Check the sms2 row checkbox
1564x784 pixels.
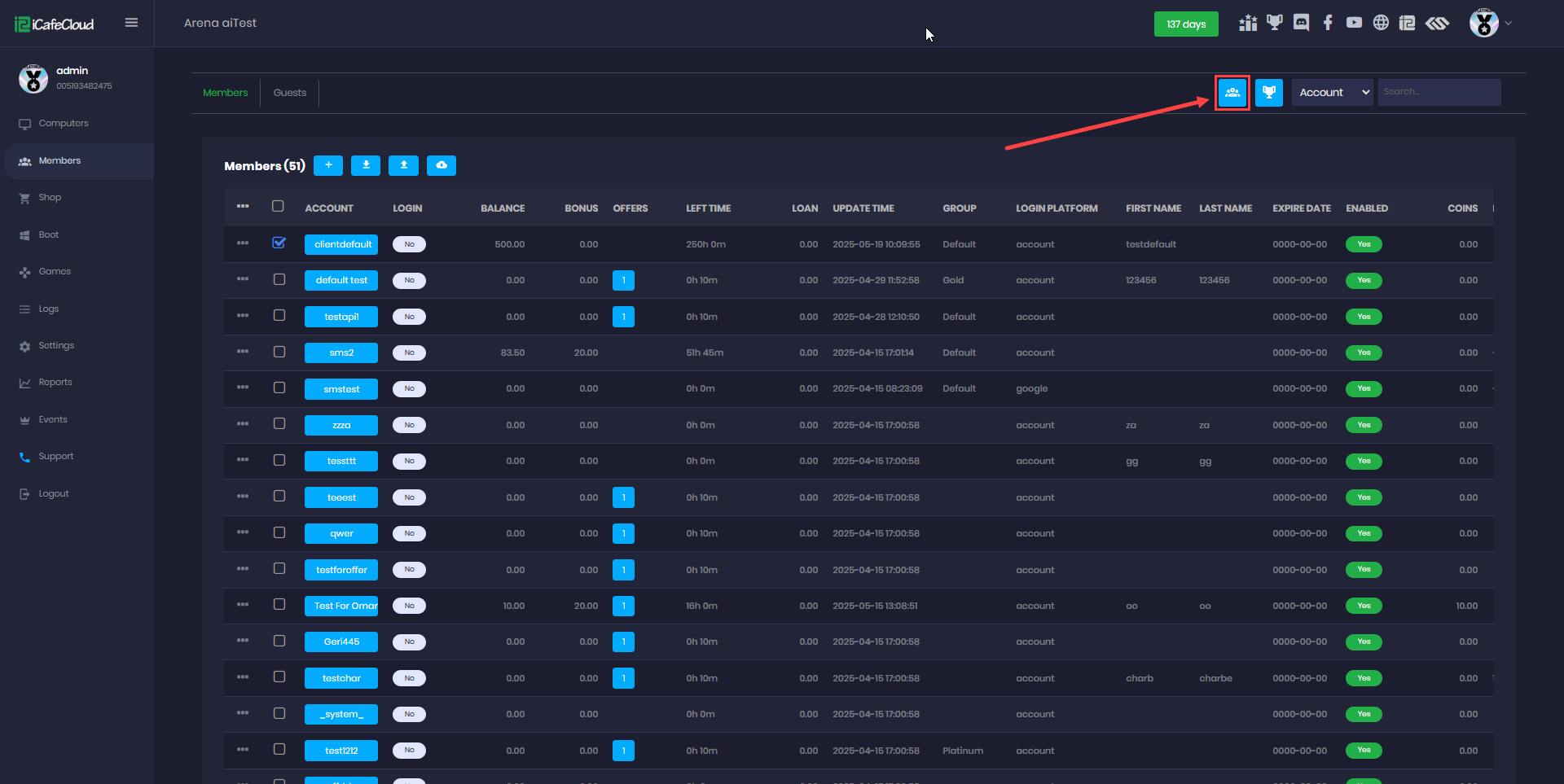coord(279,352)
